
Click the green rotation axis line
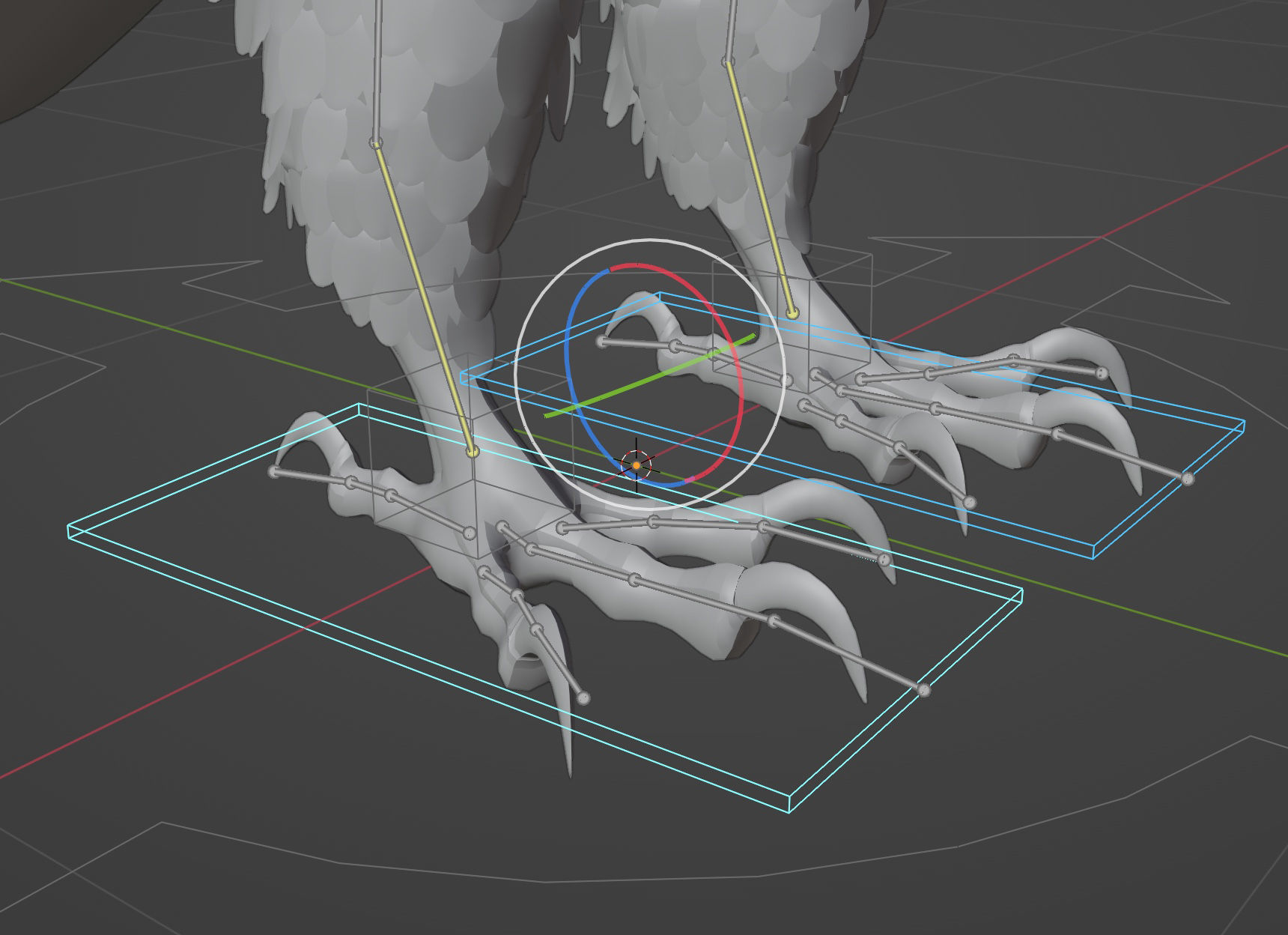[650, 375]
